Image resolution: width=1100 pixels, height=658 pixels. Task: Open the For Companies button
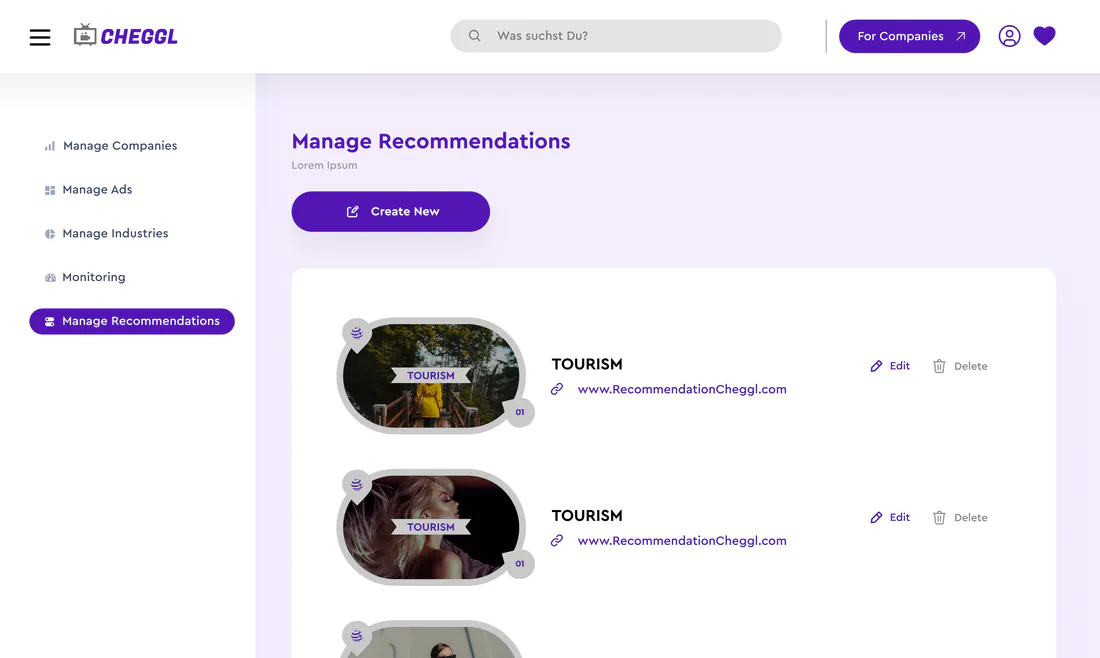909,36
